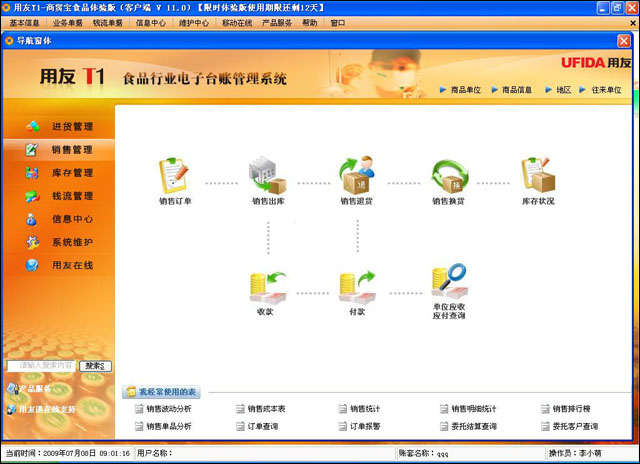
Task: Open the 信息中心 menu in menu bar
Action: [x=151, y=23]
